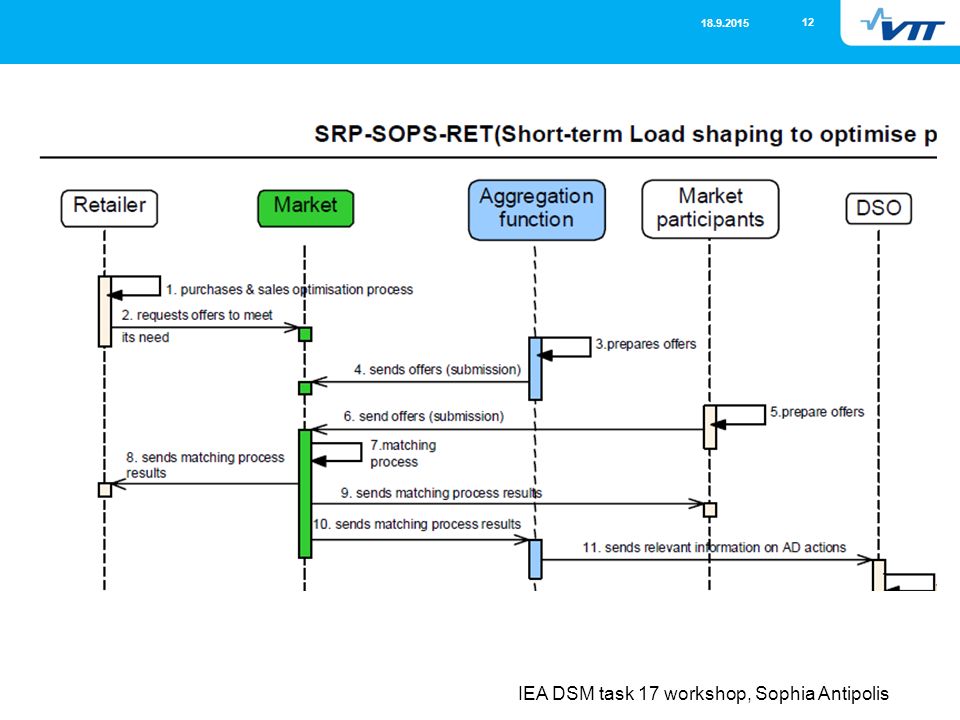The image size is (960, 720).
Task: Click label '8. sends matching process results'
Action: (x=205, y=465)
